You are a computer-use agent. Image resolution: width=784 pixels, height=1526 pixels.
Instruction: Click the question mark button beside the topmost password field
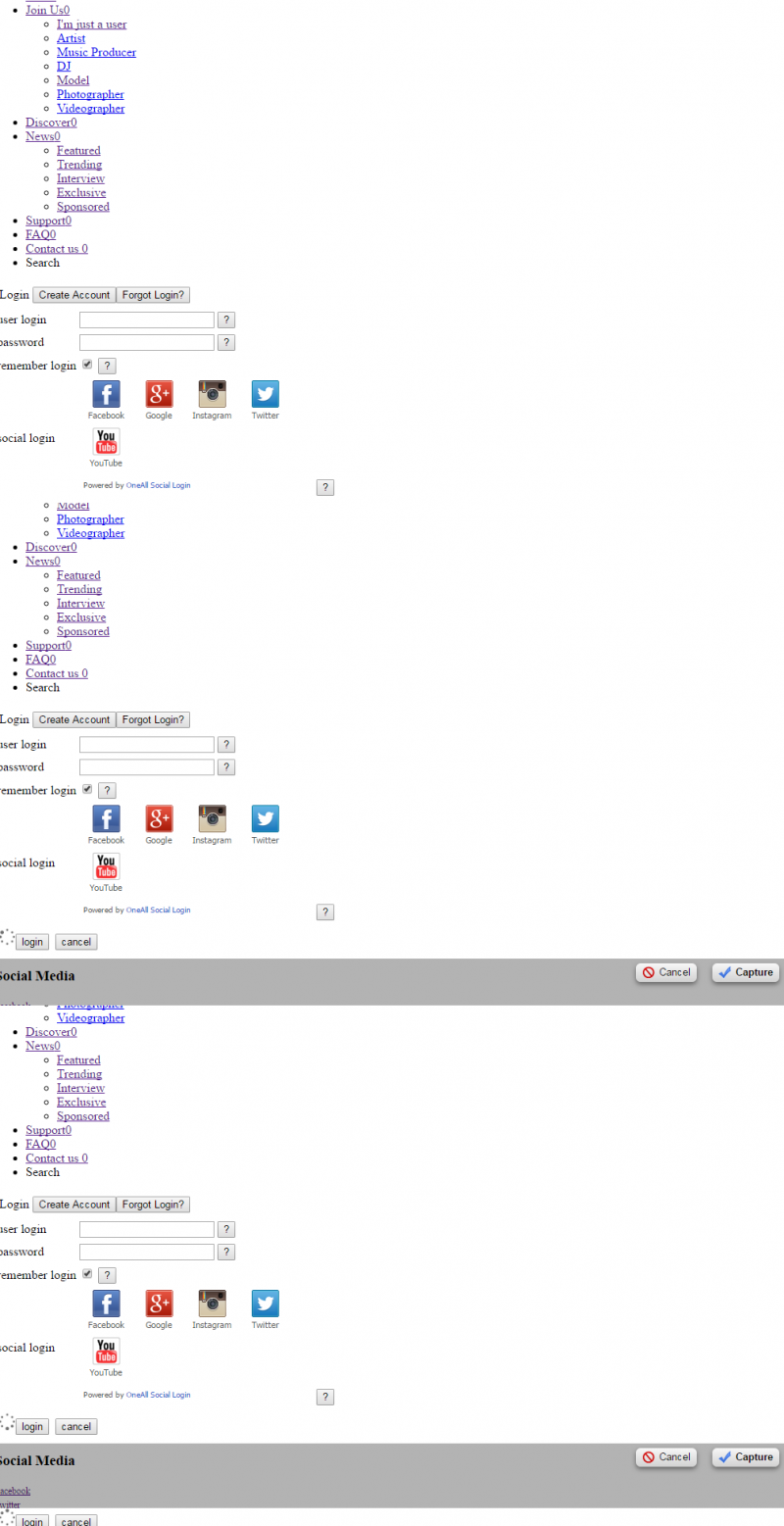pyautogui.click(x=226, y=342)
